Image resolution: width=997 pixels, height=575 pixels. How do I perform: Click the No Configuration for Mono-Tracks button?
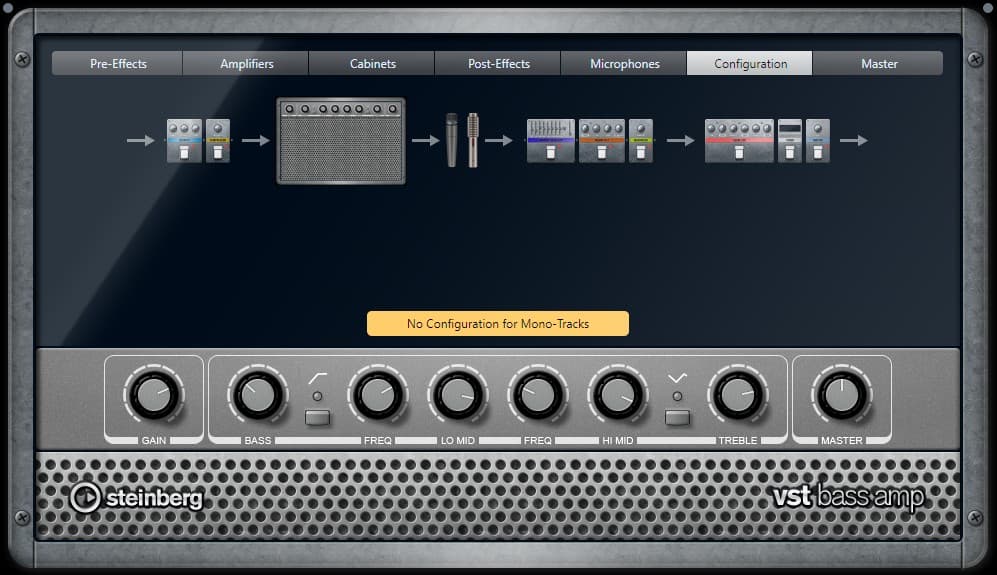497,324
